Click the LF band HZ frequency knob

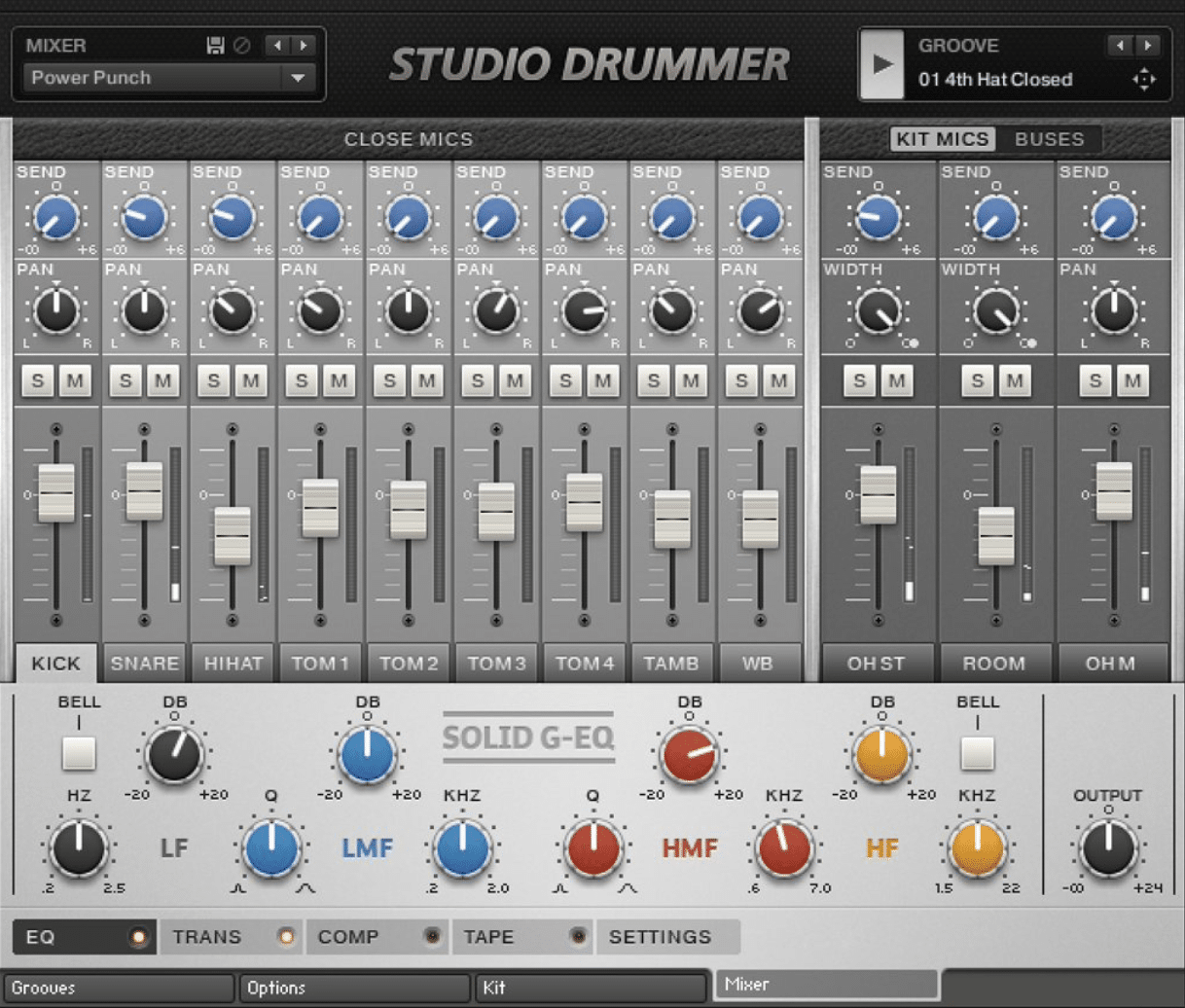[79, 846]
